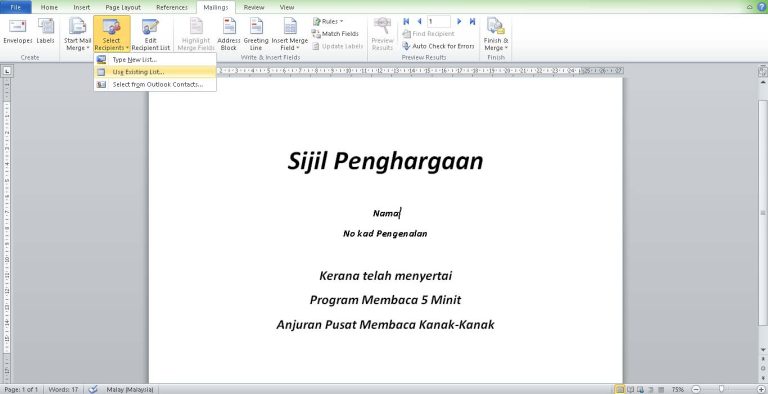Collapse the Select Recipients dropdown
Screen dimensions: 768x394
pos(112,33)
